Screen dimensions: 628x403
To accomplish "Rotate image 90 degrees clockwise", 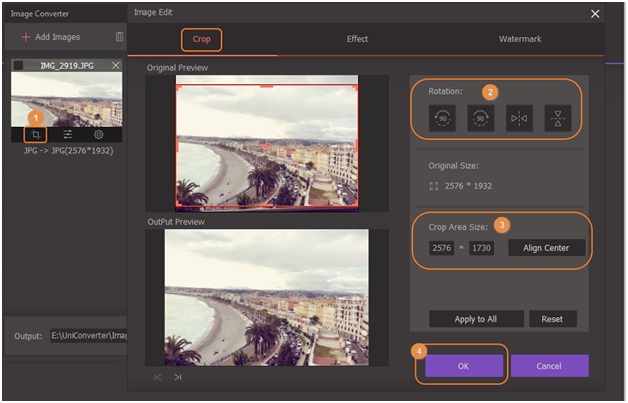I will coord(480,117).
